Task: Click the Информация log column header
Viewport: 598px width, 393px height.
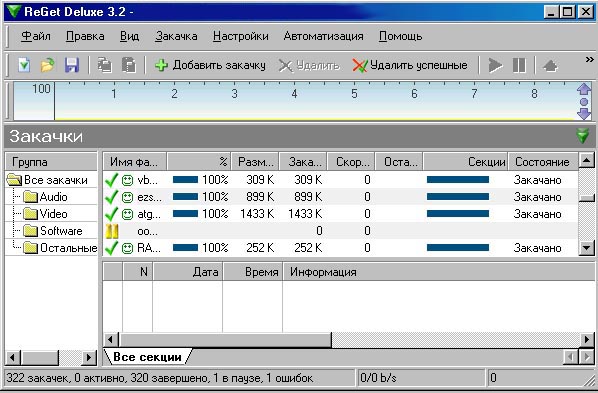Action: [x=439, y=272]
